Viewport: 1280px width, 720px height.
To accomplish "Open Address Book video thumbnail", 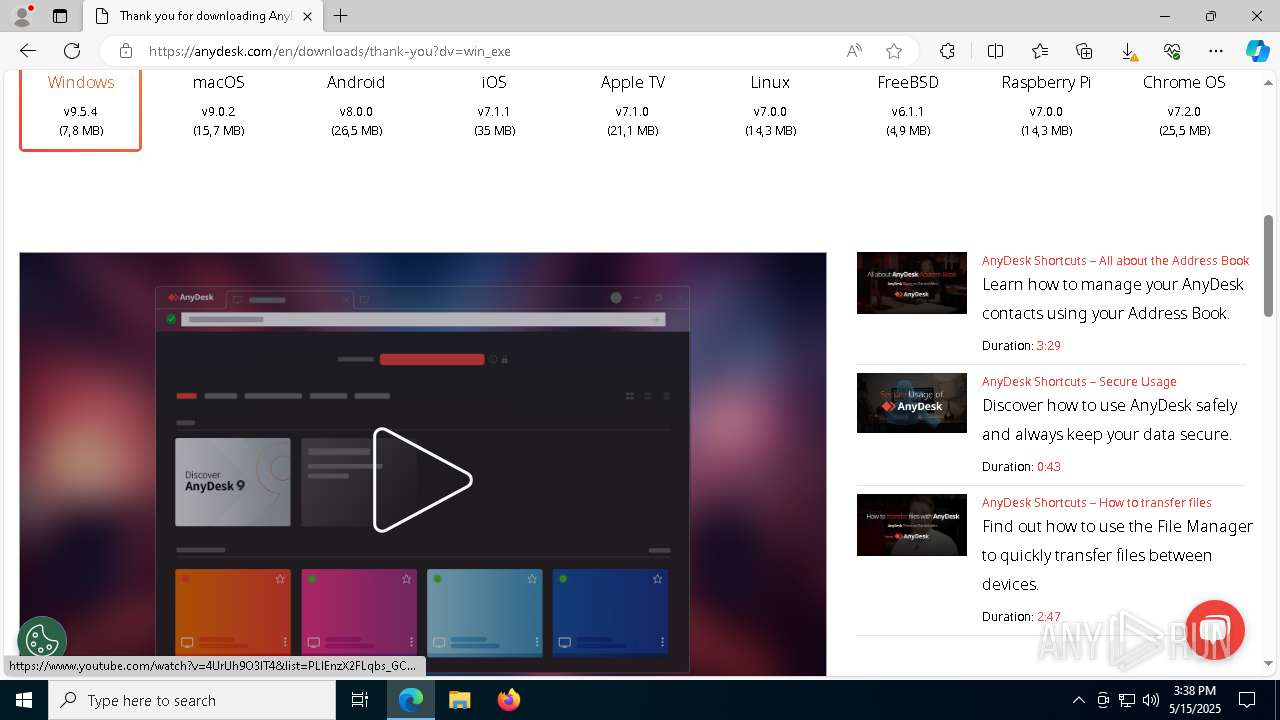I will click(x=912, y=283).
